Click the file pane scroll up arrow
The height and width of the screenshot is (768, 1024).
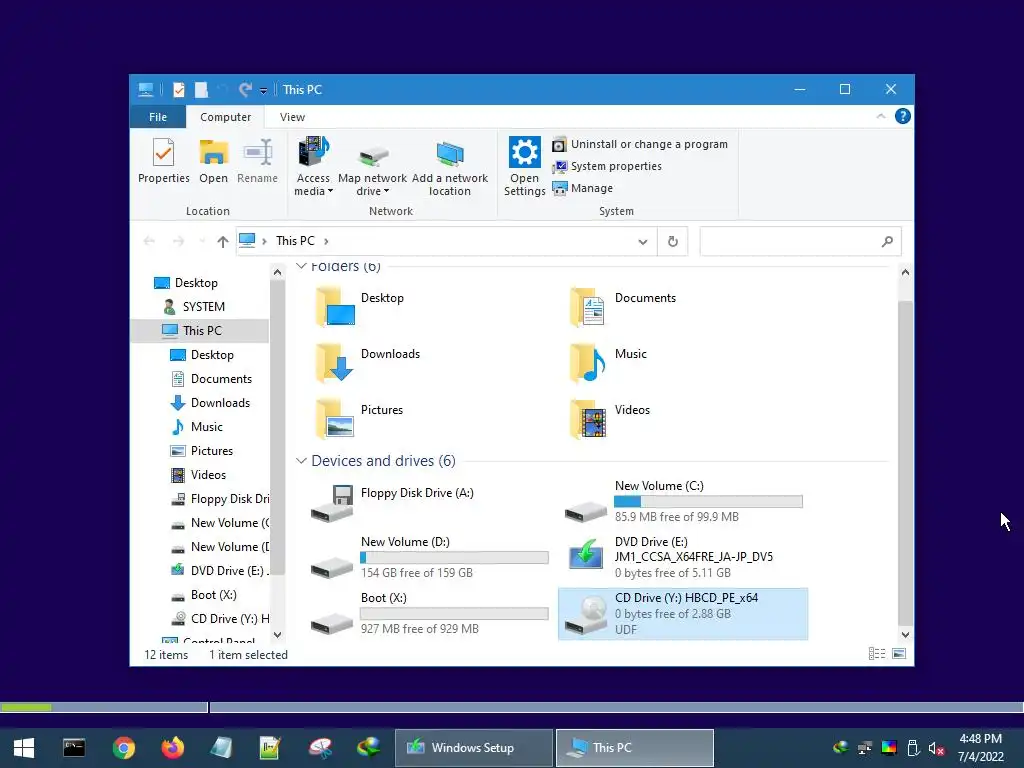(905, 272)
